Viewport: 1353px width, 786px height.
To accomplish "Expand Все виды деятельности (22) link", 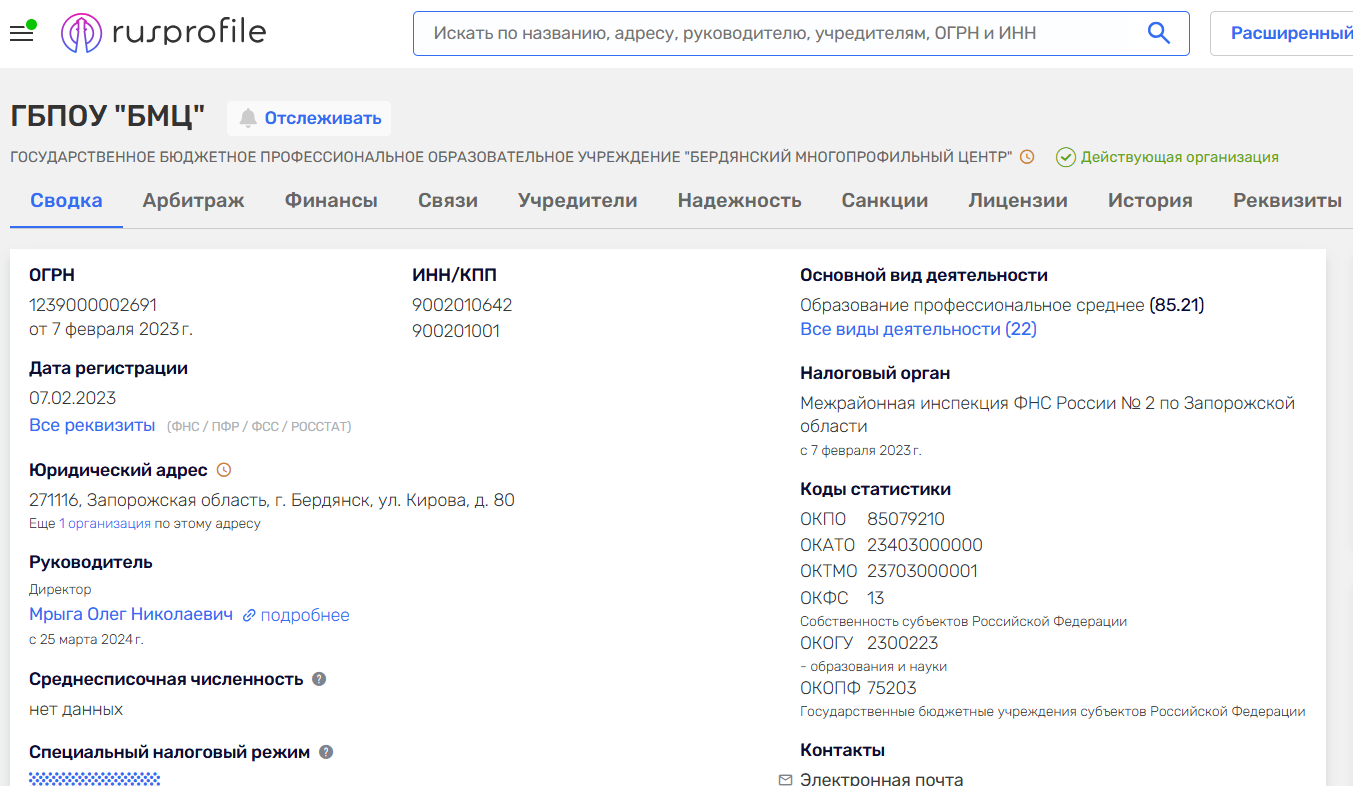I will [918, 329].
